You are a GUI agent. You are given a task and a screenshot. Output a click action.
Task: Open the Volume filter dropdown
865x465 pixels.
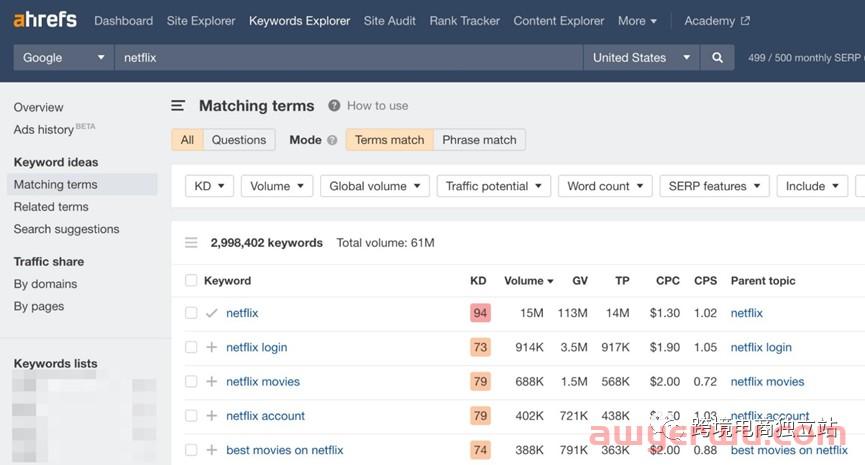[277, 186]
